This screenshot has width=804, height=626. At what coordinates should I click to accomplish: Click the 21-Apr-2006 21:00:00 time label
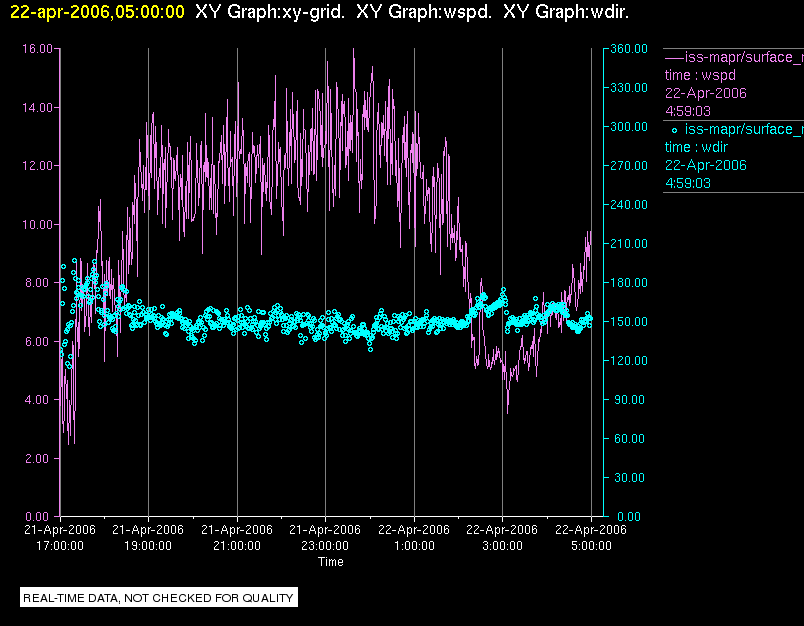point(237,538)
